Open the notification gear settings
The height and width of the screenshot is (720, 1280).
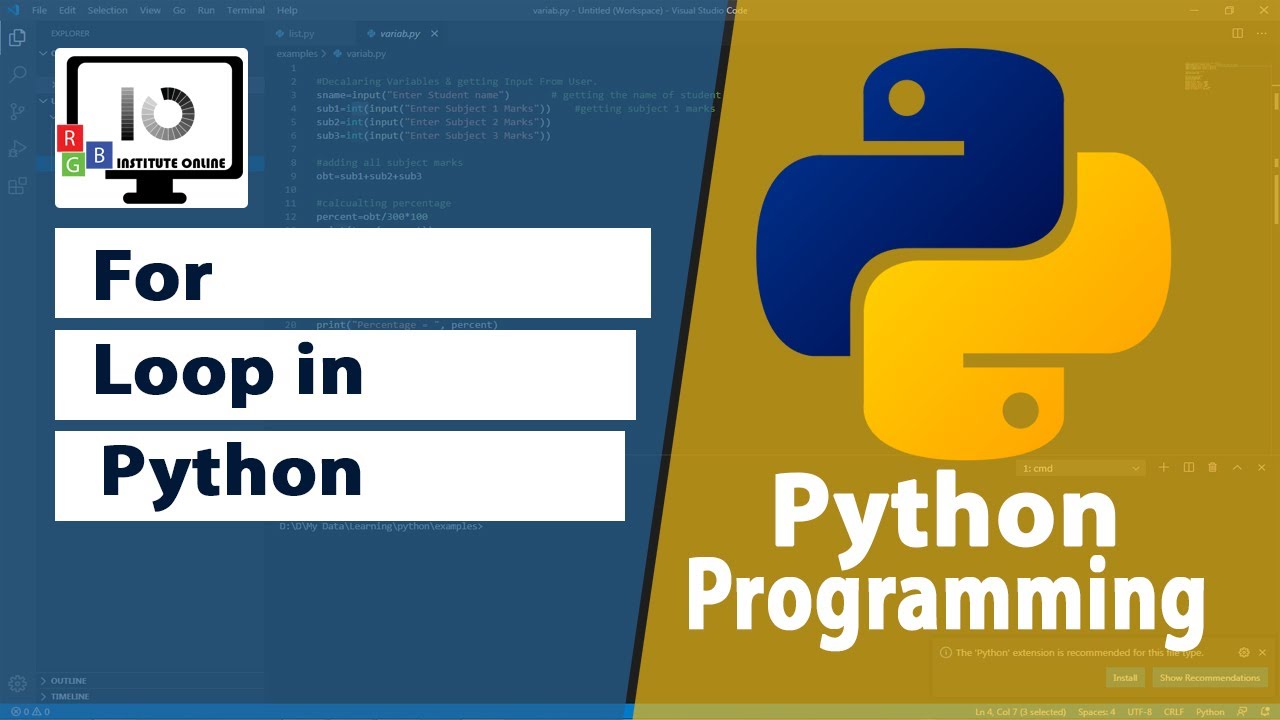(x=1244, y=652)
